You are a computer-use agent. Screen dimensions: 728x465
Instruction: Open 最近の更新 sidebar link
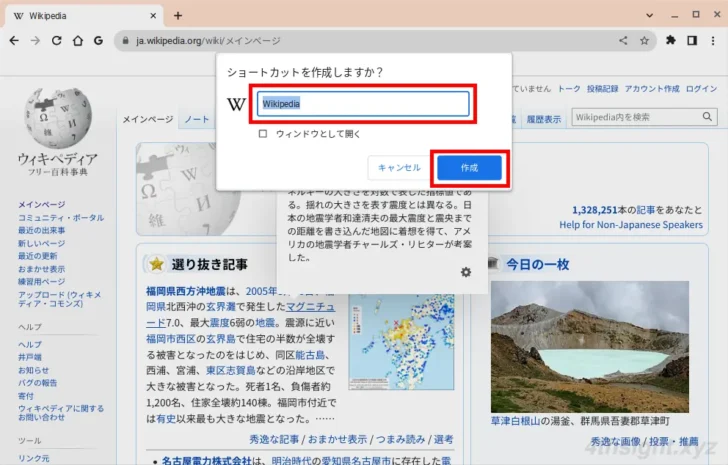(38, 256)
